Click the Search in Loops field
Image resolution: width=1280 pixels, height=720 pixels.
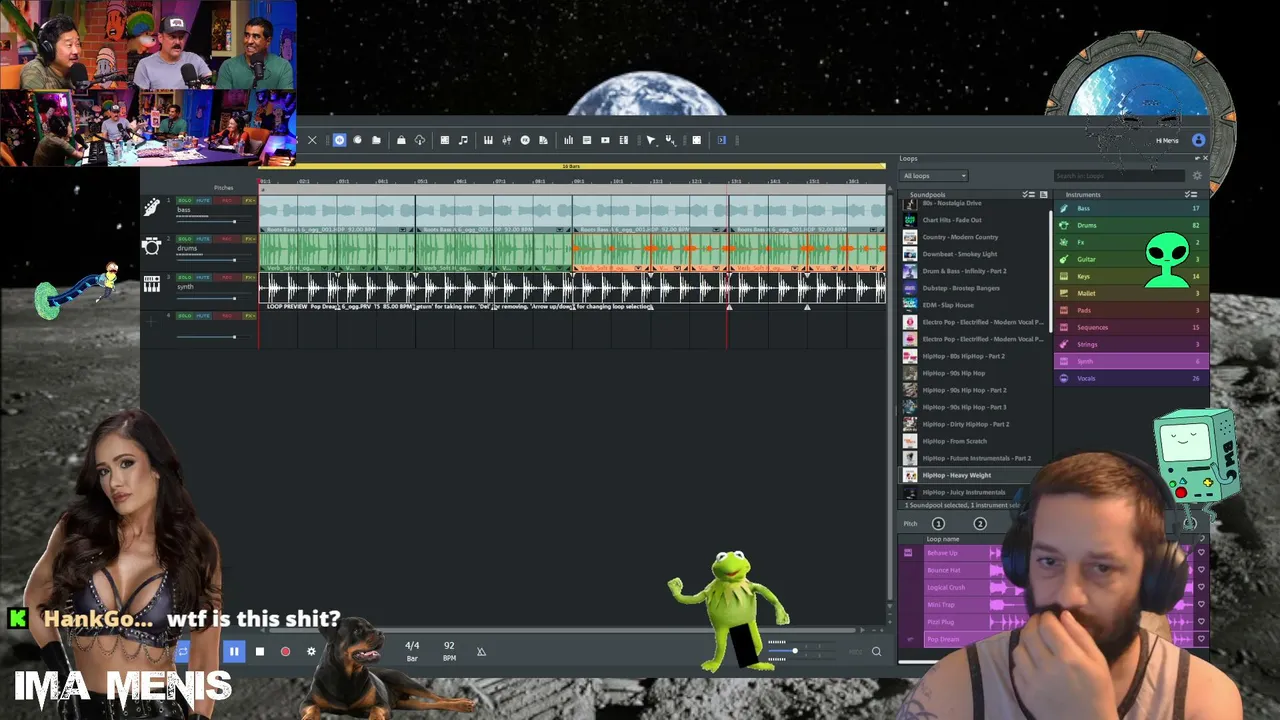tap(1118, 176)
